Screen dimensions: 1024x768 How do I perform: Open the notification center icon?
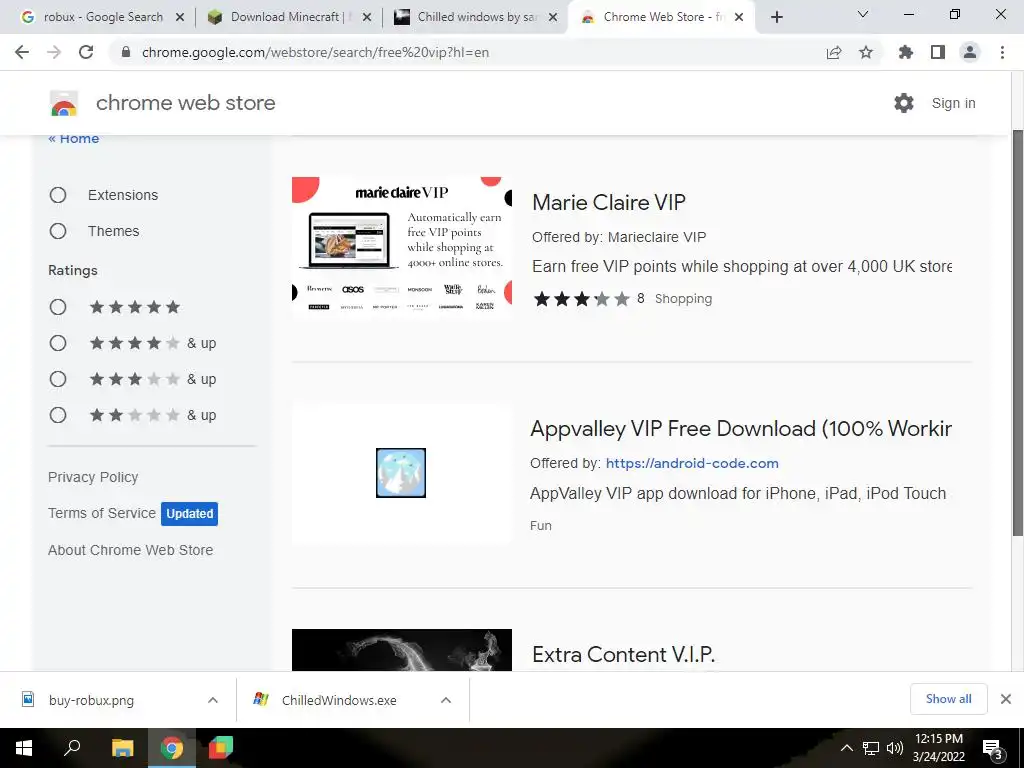[993, 749]
